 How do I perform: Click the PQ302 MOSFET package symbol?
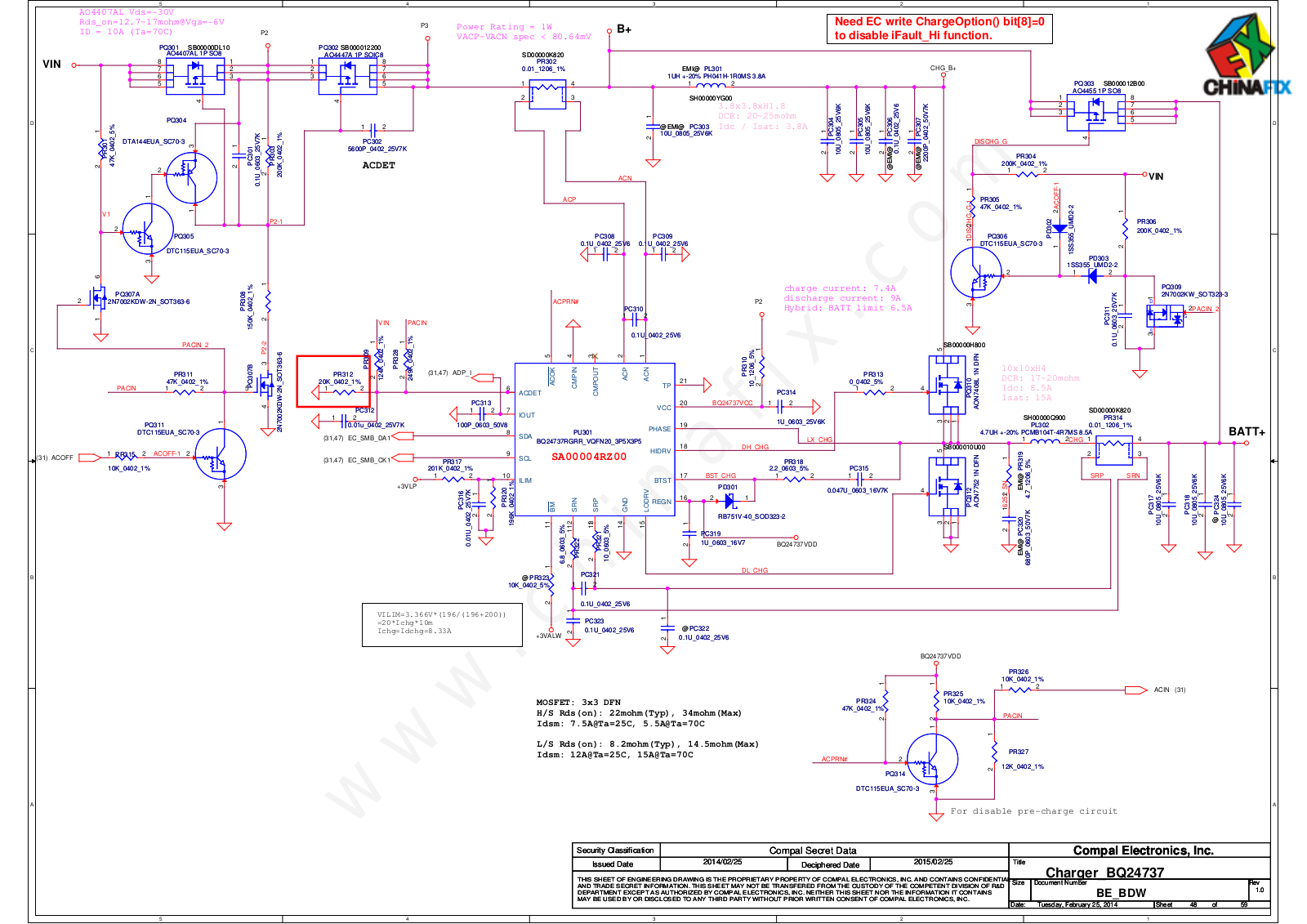[x=347, y=76]
